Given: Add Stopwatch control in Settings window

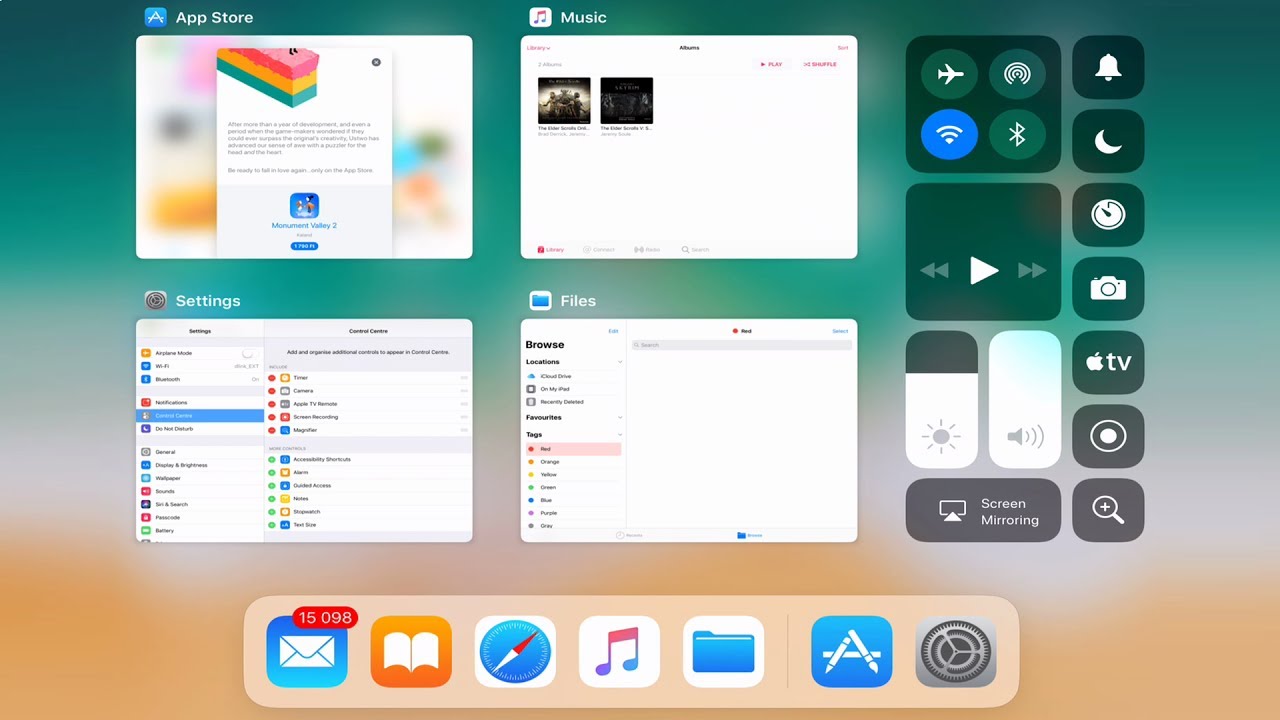Looking at the screenshot, I should 272,512.
